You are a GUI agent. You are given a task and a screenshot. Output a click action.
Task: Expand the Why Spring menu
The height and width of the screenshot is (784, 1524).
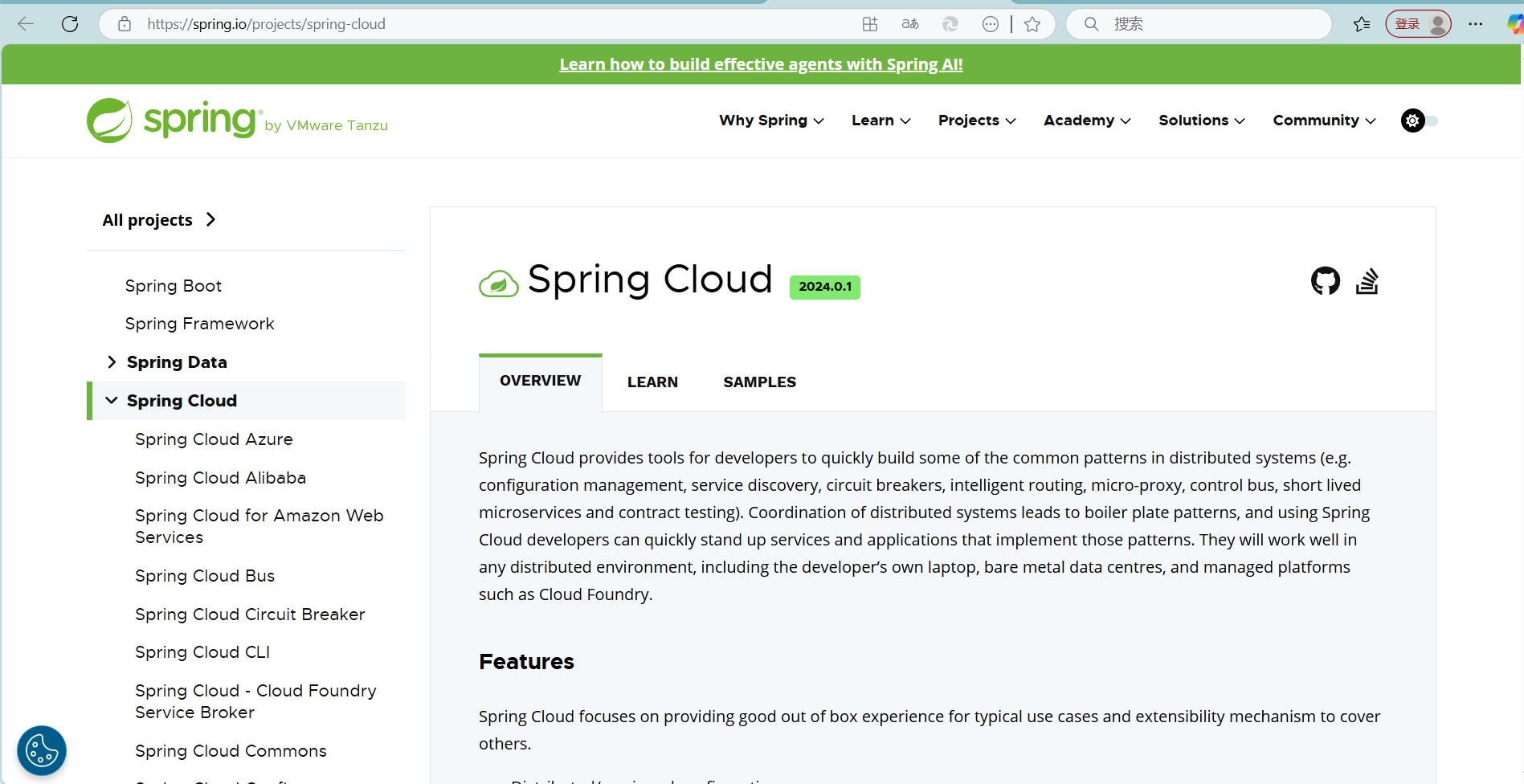pos(771,120)
